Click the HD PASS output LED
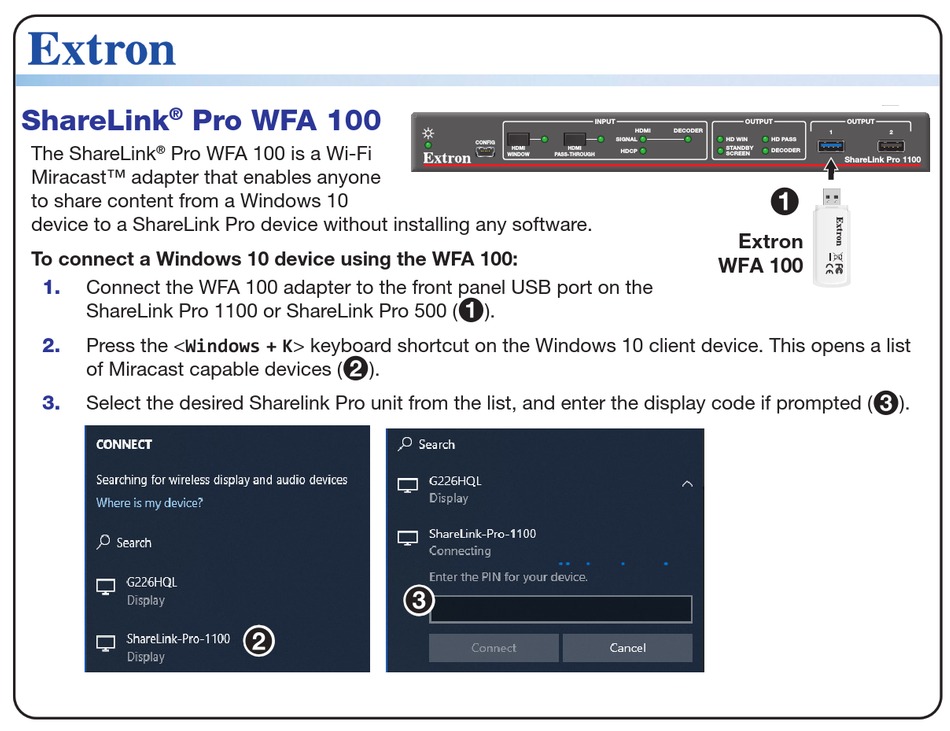This screenshot has width=950, height=731. 765,139
